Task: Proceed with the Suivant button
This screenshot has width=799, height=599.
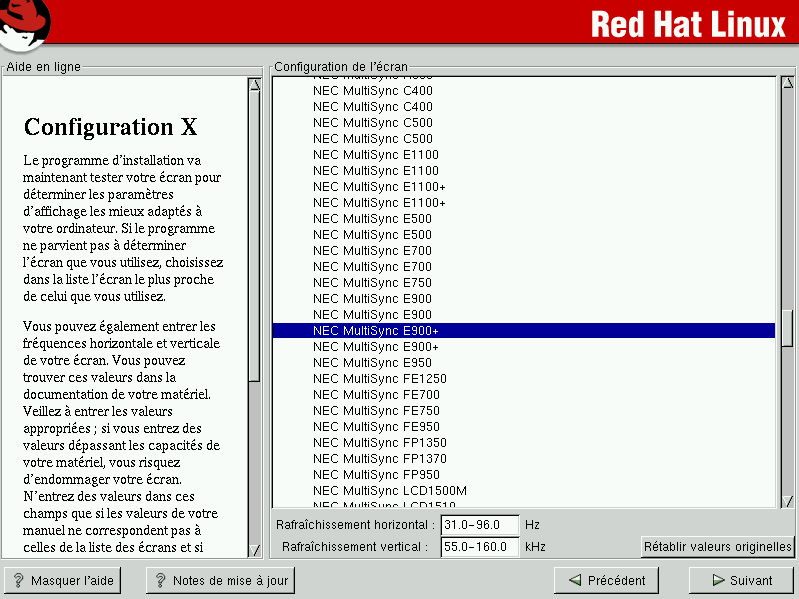Action: 741,580
